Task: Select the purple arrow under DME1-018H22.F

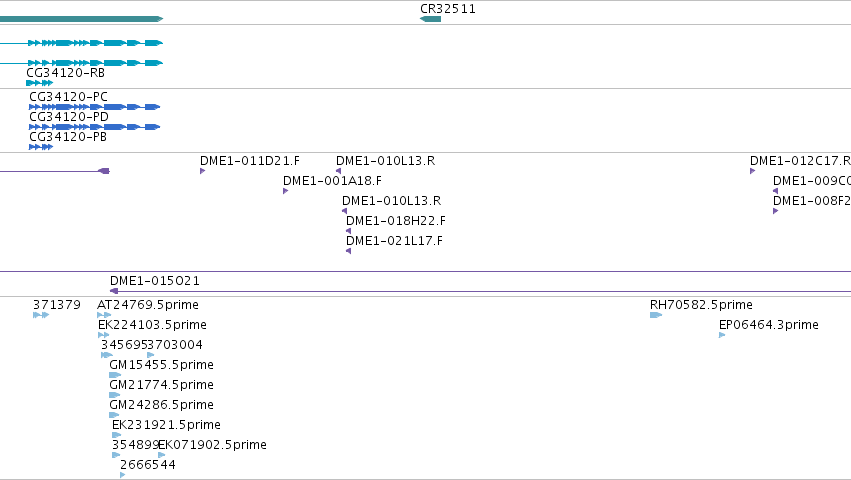Action: click(348, 231)
